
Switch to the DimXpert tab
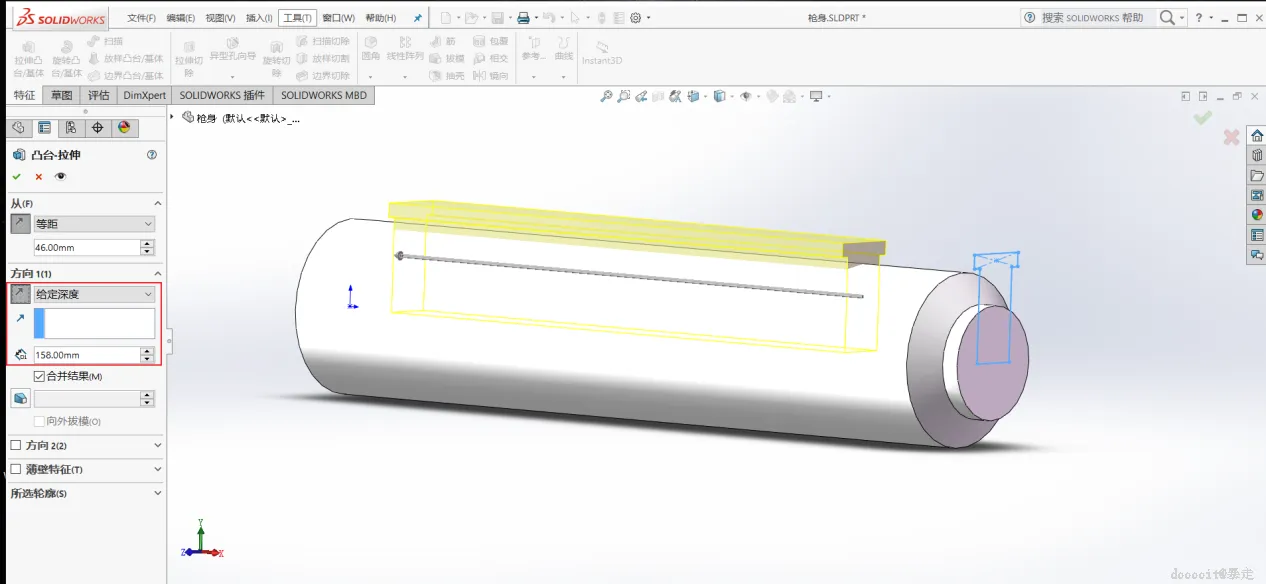[x=145, y=95]
